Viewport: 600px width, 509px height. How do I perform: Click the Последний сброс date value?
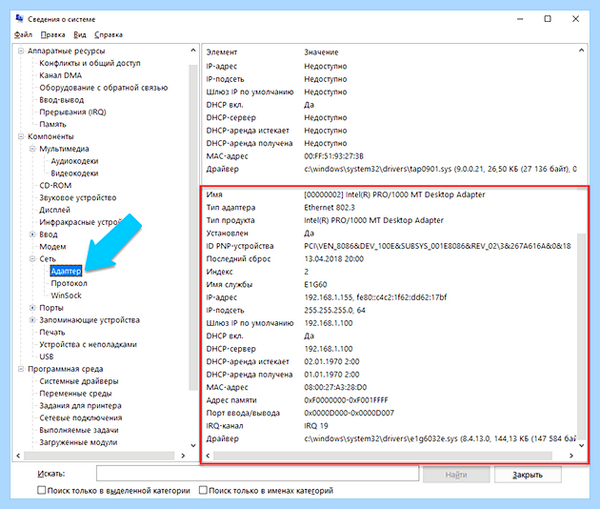334,259
